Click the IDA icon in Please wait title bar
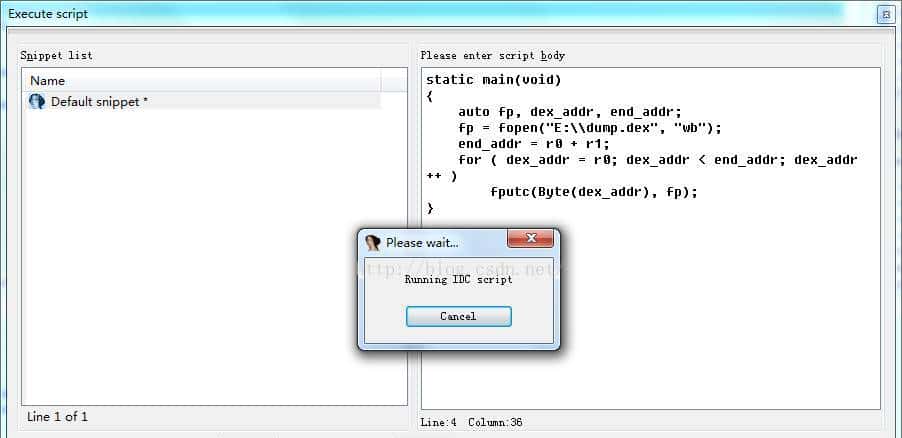Screen dimensions: 902x438 pos(373,242)
